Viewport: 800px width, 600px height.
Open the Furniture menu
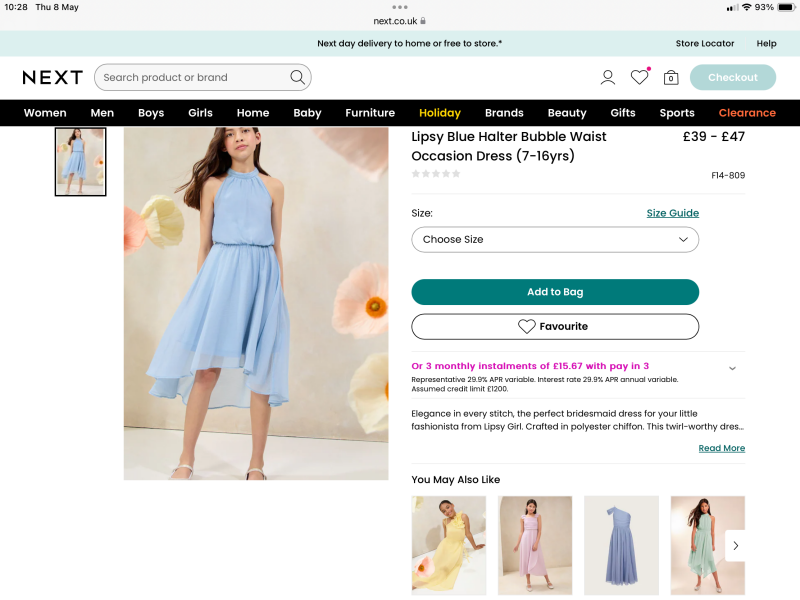(x=370, y=113)
